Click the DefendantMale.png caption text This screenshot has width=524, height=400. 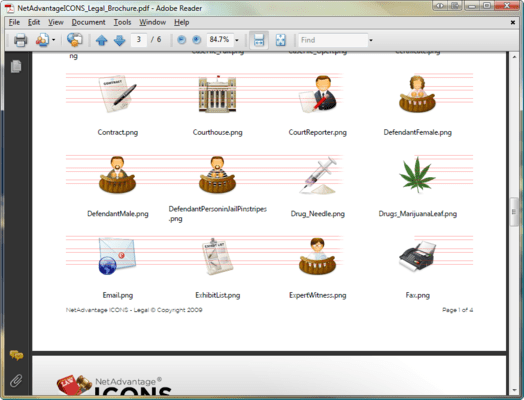(x=118, y=214)
